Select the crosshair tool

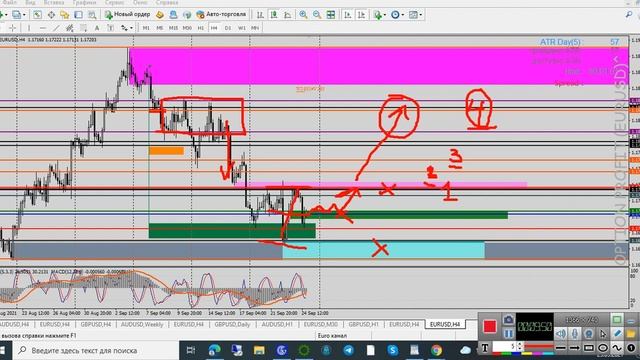(x=13, y=28)
